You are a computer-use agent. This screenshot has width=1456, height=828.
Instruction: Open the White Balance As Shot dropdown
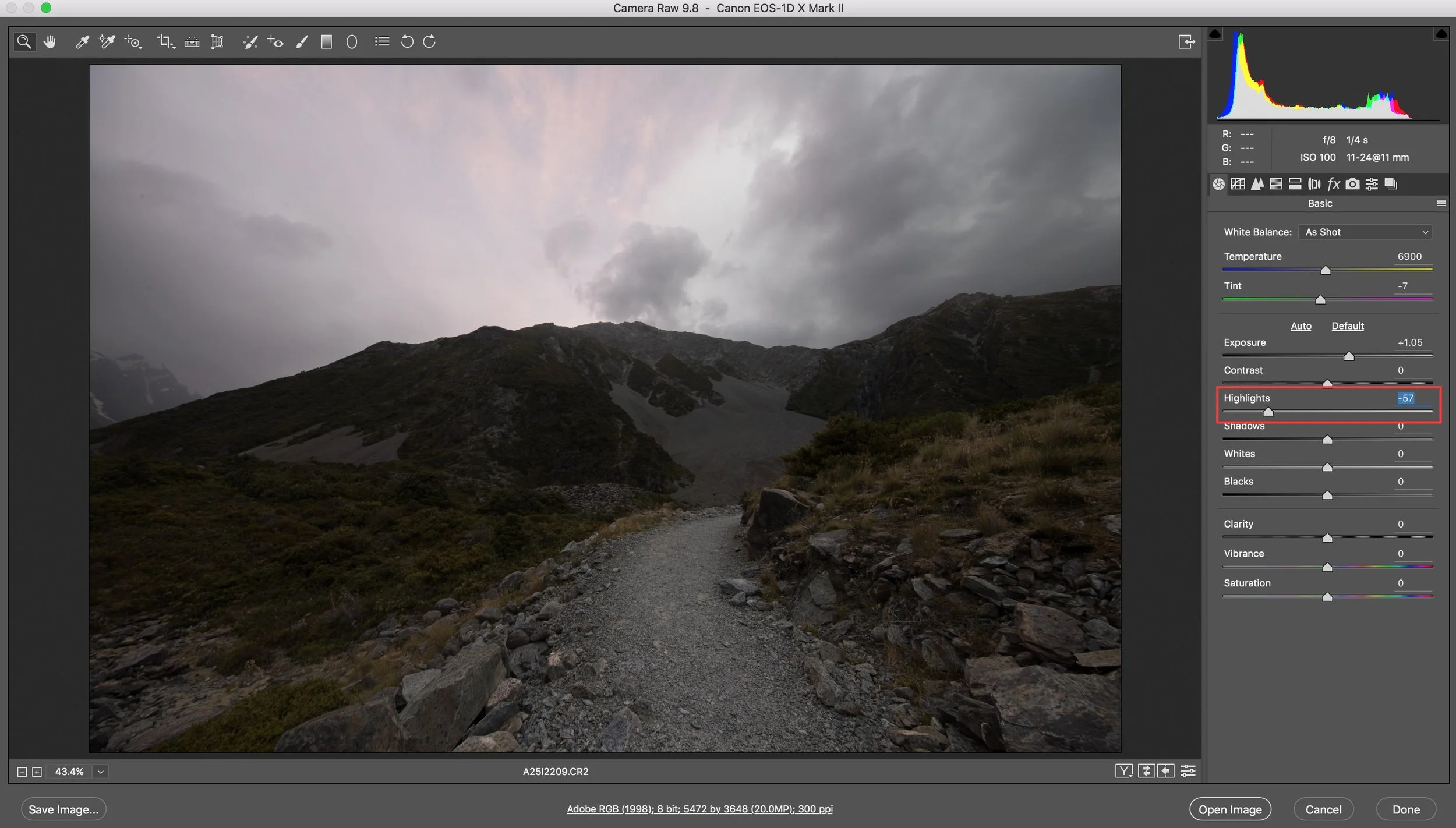pos(1365,232)
